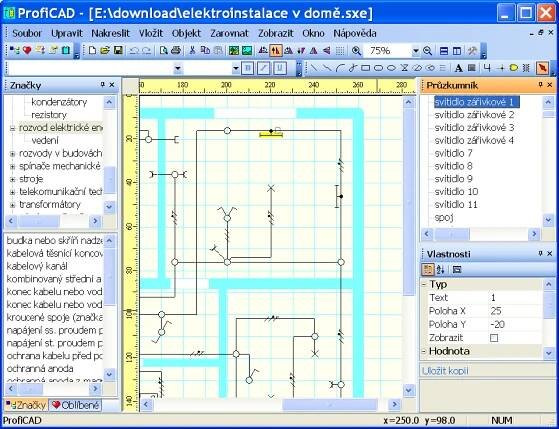
Task: Open settings with the hammer tools icon
Action: pyautogui.click(x=472, y=51)
